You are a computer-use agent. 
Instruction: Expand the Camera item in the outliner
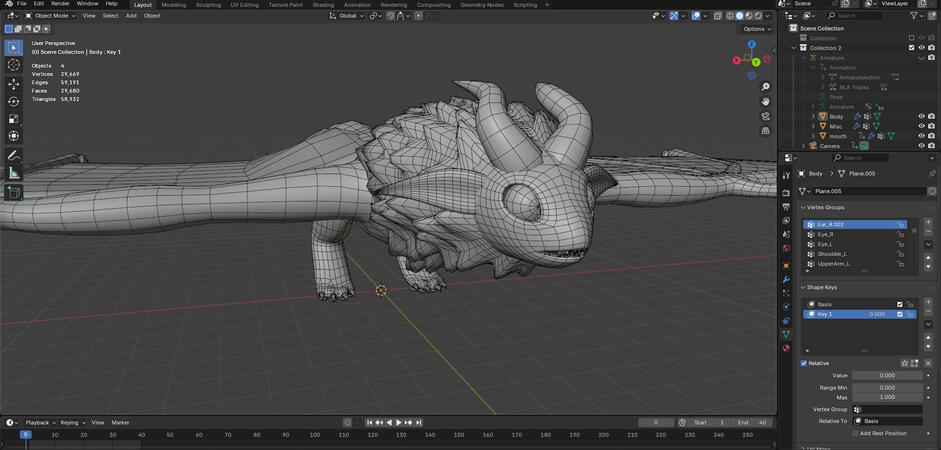pyautogui.click(x=802, y=146)
